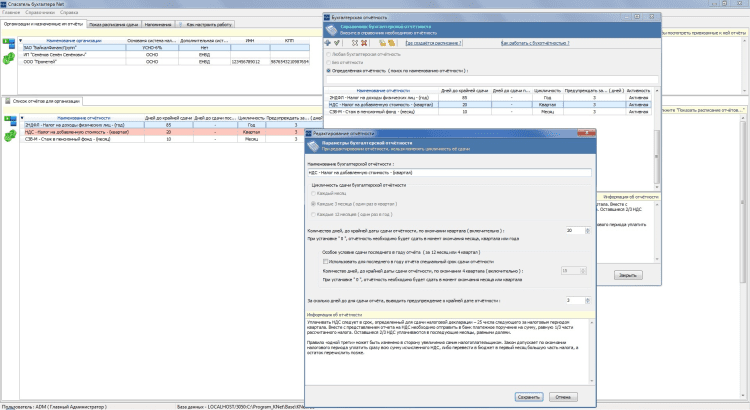Image resolution: width=750 pixels, height=410 pixels.
Task: Open the 'Справочники' menu
Action: coord(40,12)
